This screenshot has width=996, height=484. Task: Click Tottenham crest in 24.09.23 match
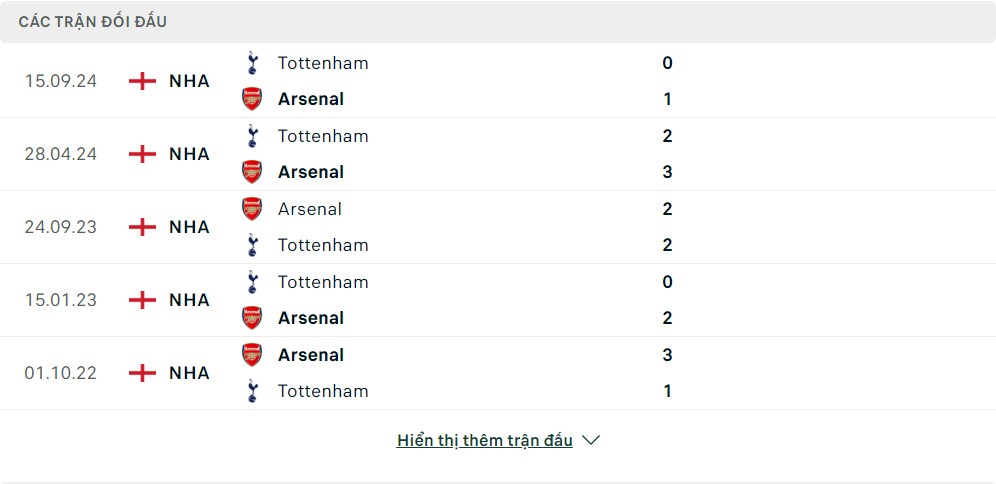pos(252,245)
